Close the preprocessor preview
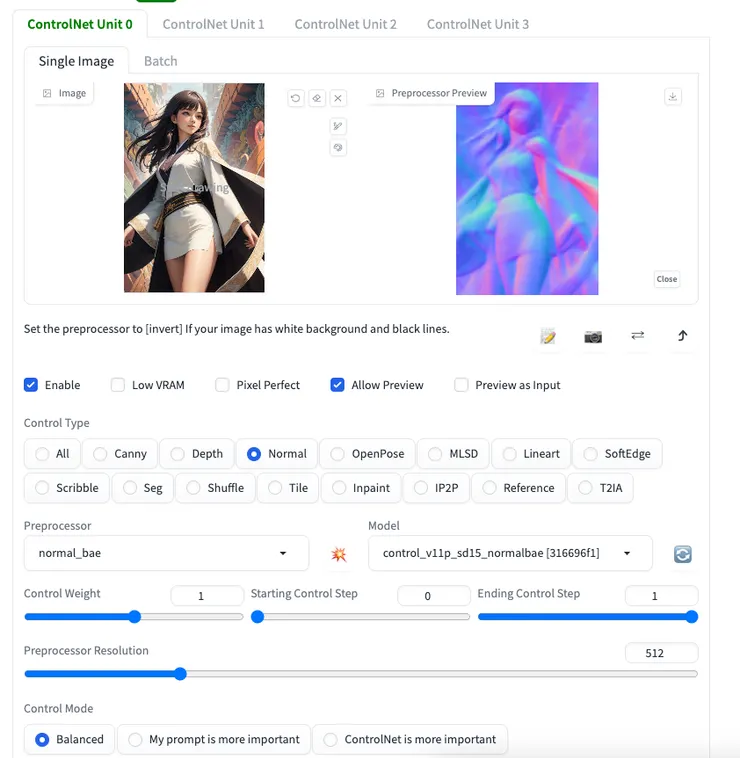Viewport: 740px width, 758px height. (x=667, y=279)
